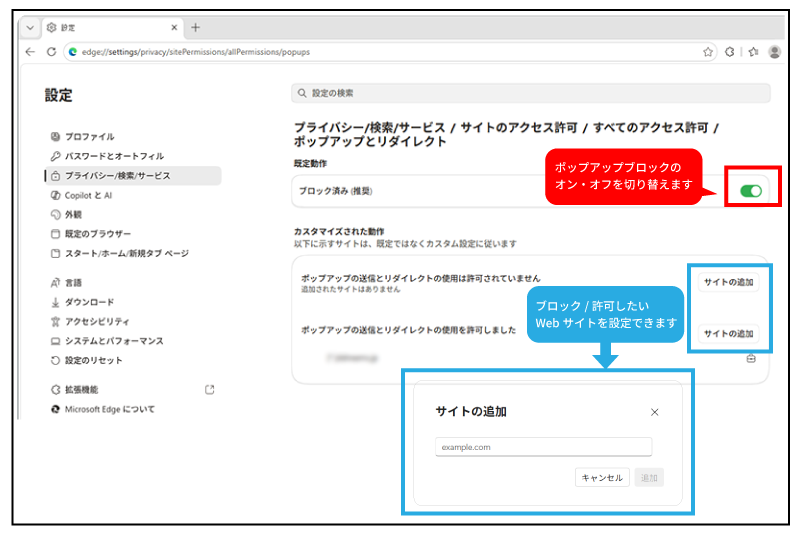800x534 pixels.
Task: Click サイトの追加 for allowed popup sites
Action: pyautogui.click(x=728, y=334)
